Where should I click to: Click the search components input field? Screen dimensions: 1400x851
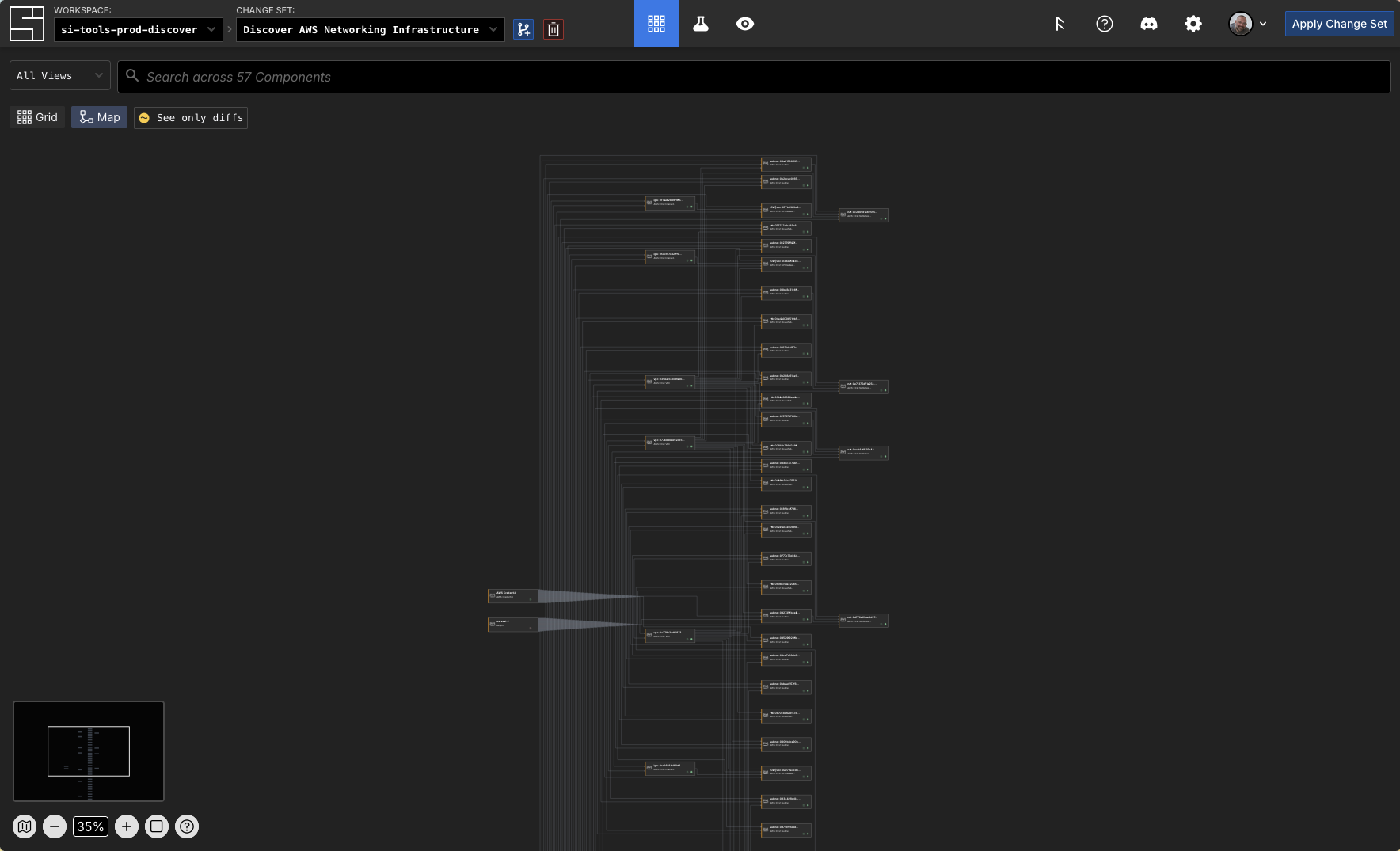click(x=752, y=77)
